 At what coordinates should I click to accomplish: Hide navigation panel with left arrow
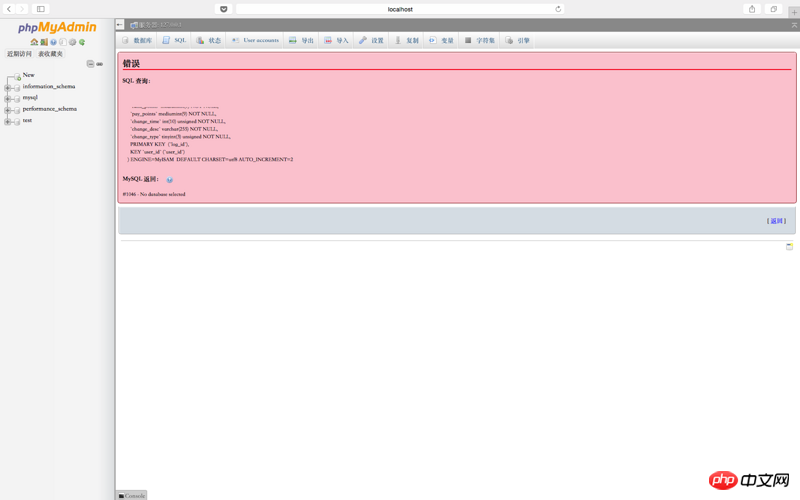point(120,24)
